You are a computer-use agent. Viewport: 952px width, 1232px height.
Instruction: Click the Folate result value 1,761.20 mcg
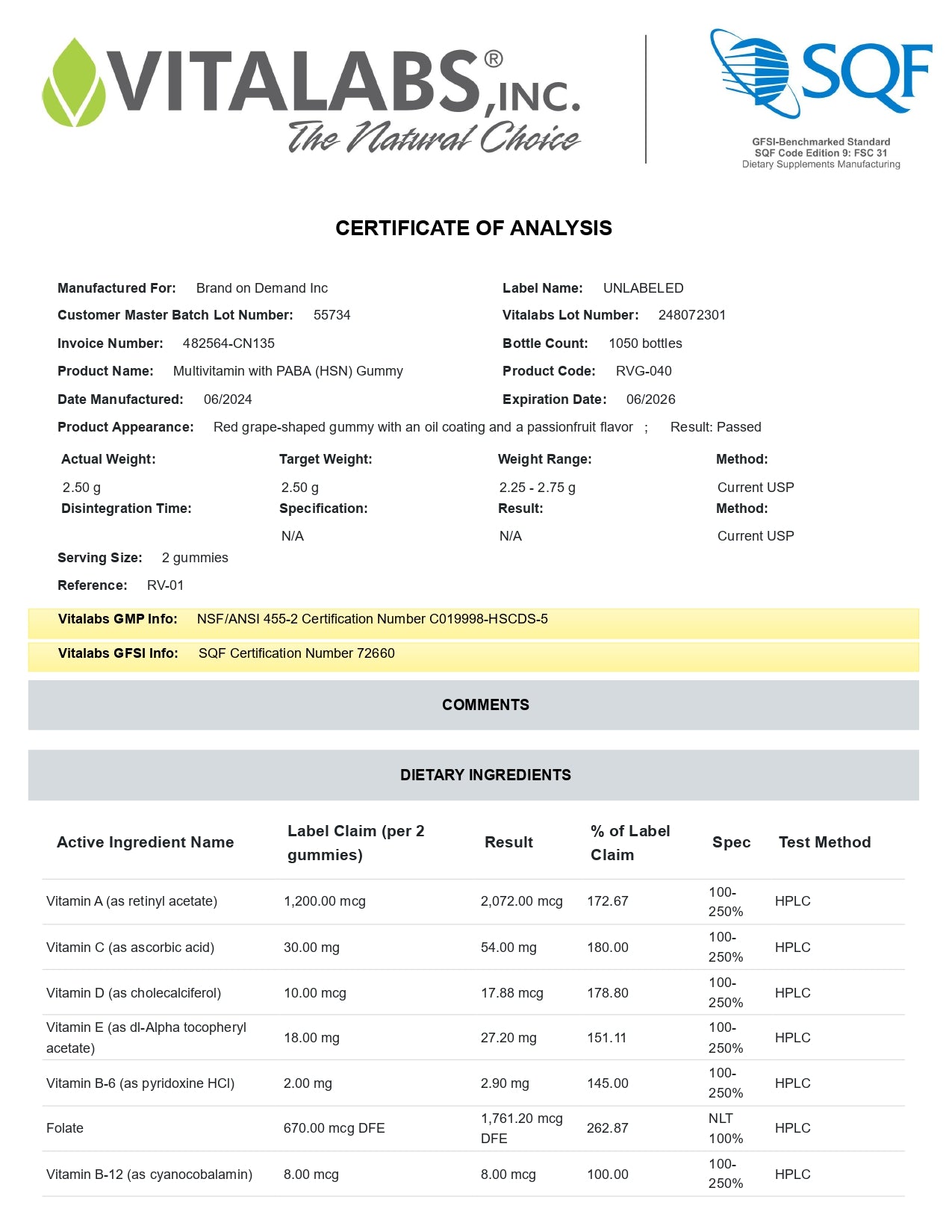(521, 1119)
